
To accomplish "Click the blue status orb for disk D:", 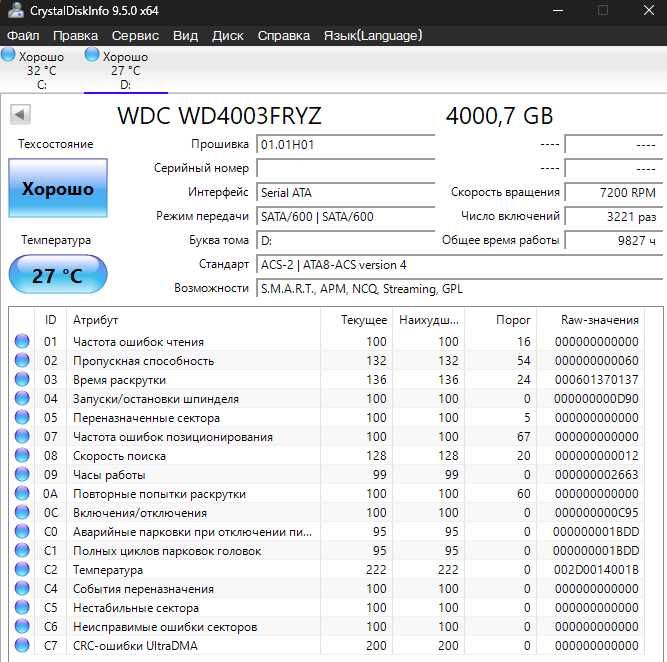I will [92, 55].
